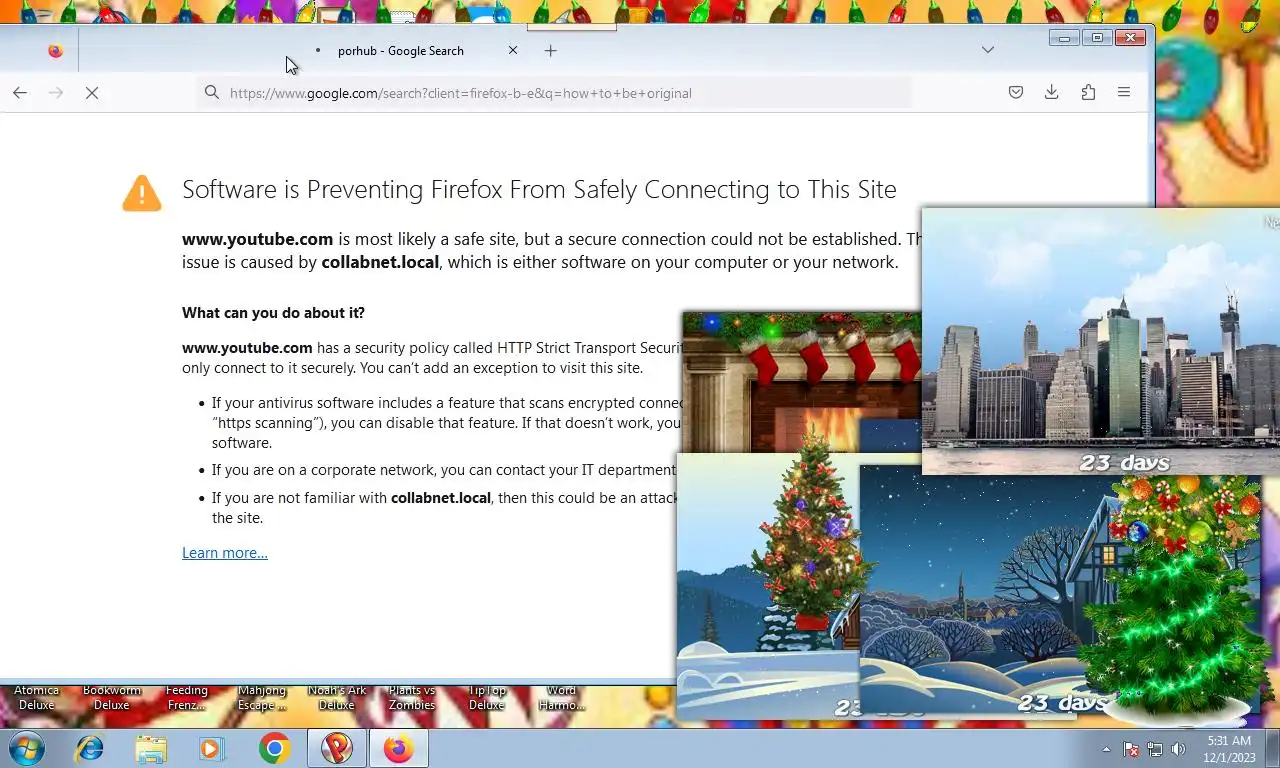Select Bookworm Deluxe desktop shortcut label
The width and height of the screenshot is (1280, 768).
[x=112, y=698]
